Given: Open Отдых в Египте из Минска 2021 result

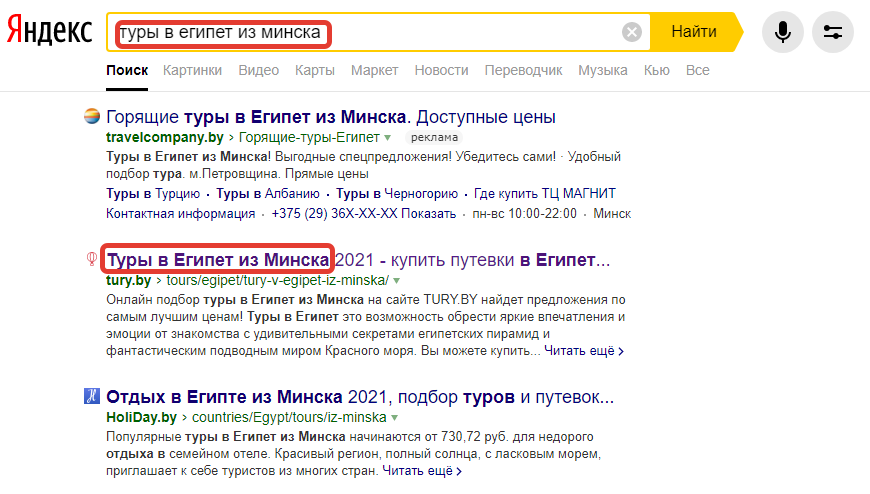Looking at the screenshot, I should pos(360,397).
